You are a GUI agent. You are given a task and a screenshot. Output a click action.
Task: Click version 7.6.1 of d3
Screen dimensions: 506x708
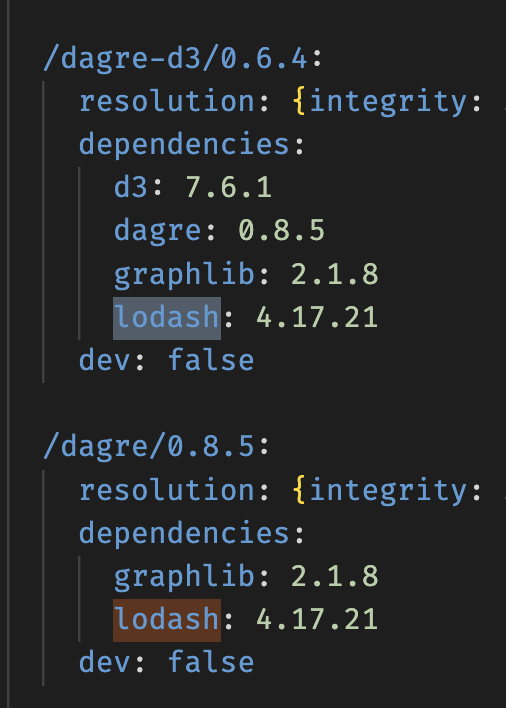[228, 188]
